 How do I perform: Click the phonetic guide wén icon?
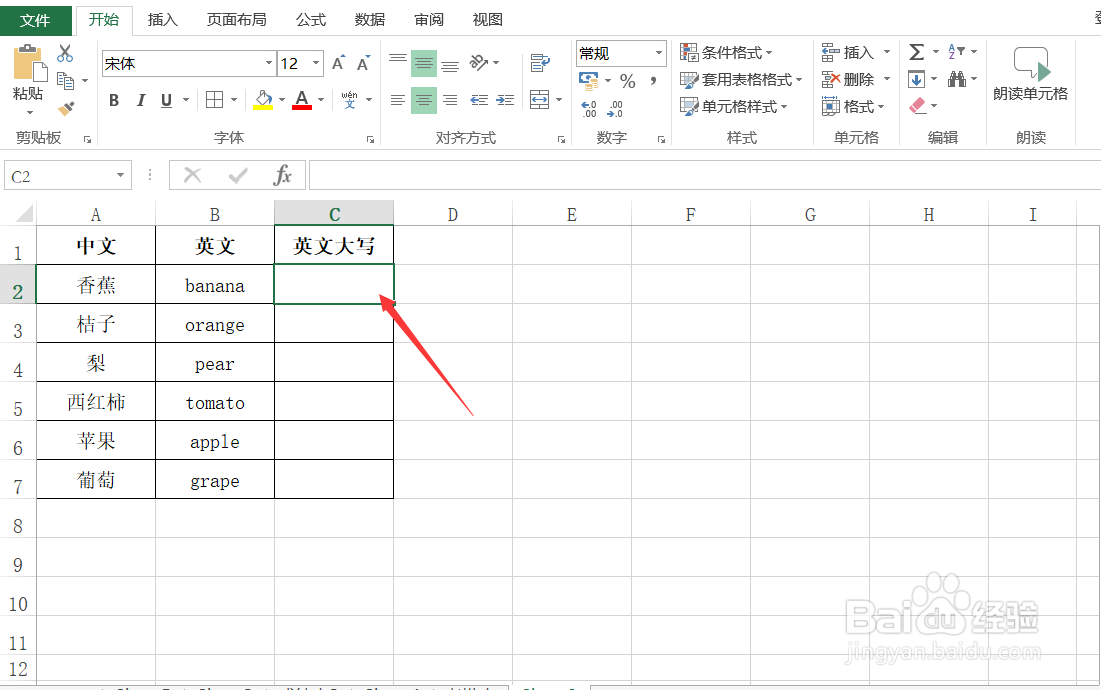point(350,100)
